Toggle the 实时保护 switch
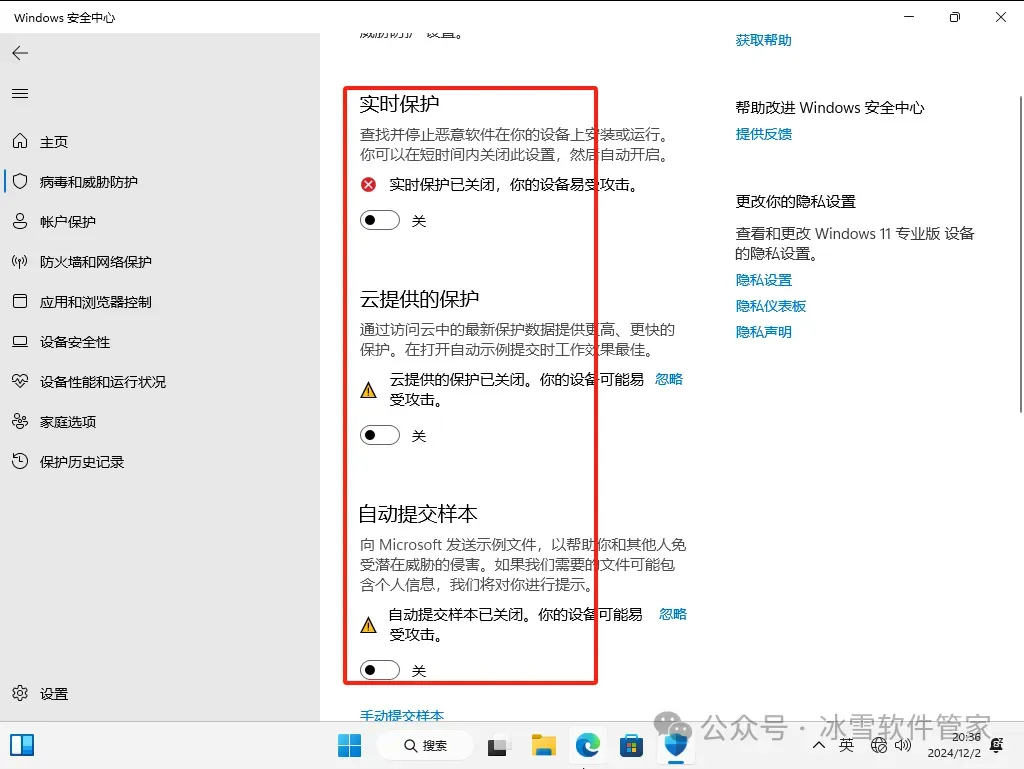This screenshot has height=769, width=1024. tap(380, 221)
